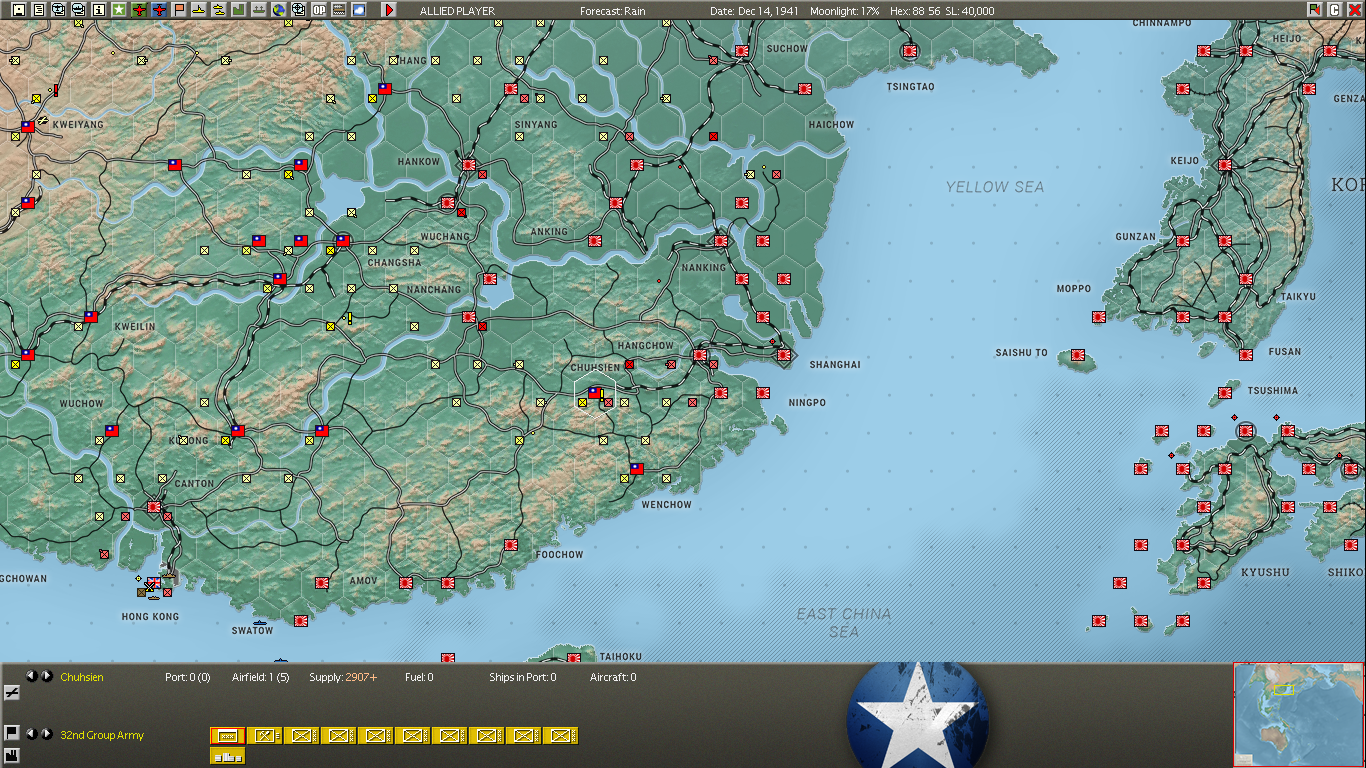This screenshot has height=768, width=1366.
Task: Click the yellow industry counter below units
Action: tap(227, 756)
